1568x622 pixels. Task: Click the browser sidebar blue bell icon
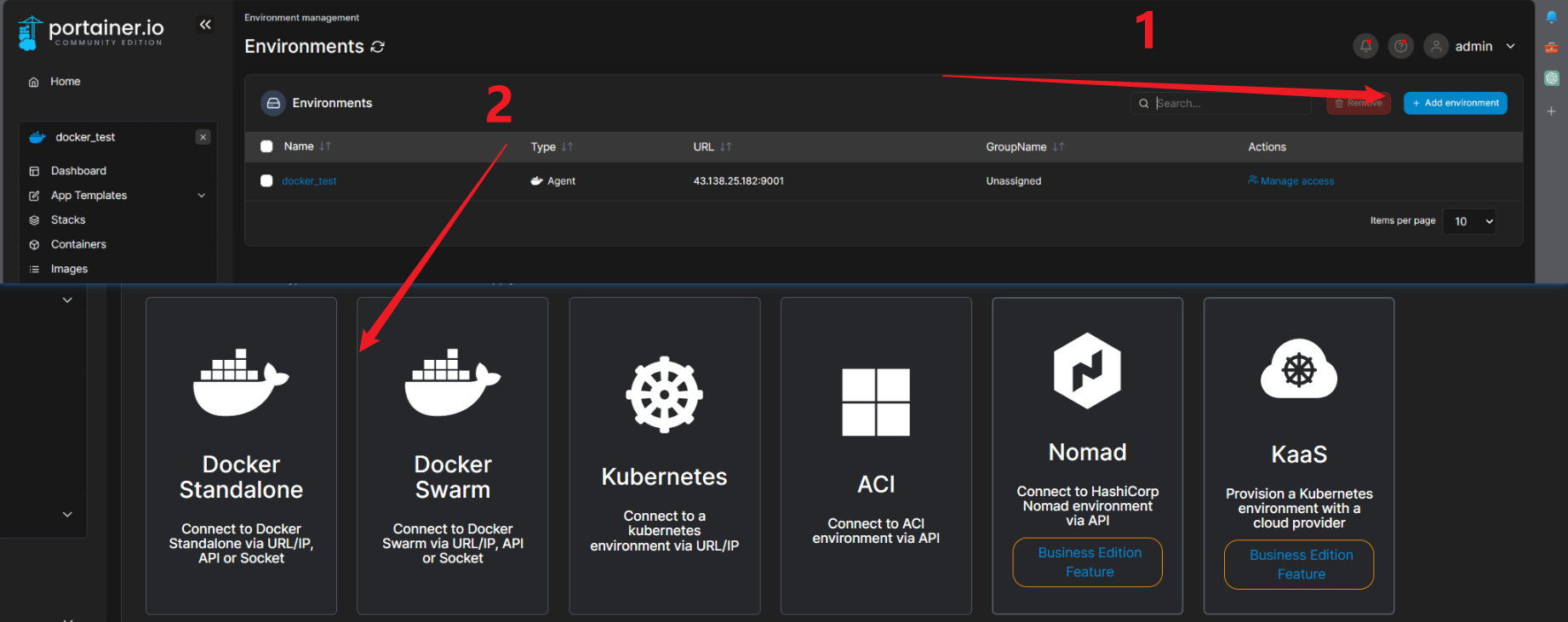1551,17
